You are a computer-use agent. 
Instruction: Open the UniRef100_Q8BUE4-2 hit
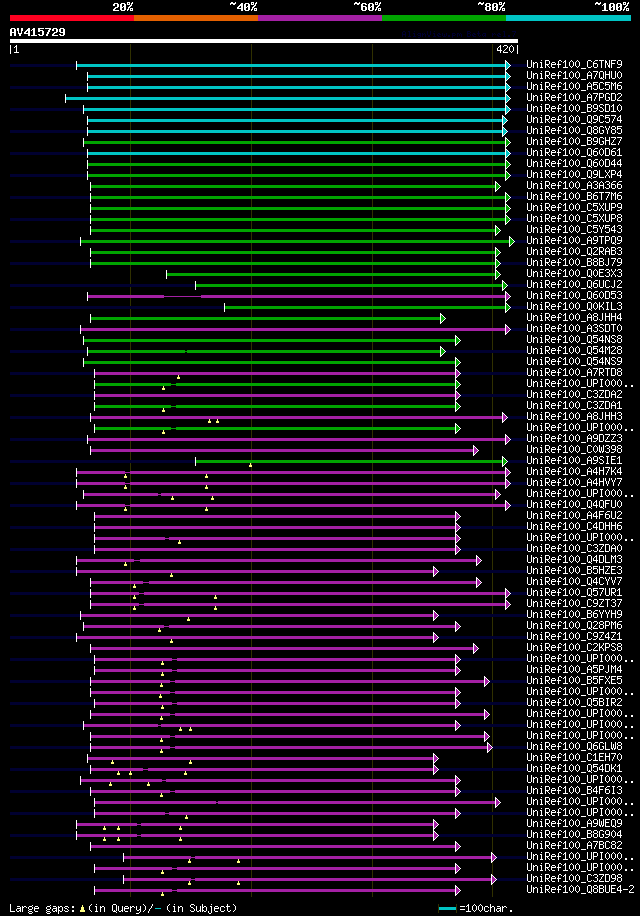tap(580, 889)
